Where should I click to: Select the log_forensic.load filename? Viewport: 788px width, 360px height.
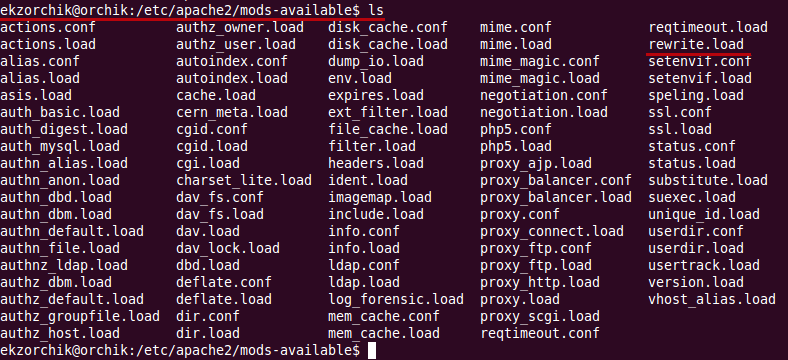396,299
